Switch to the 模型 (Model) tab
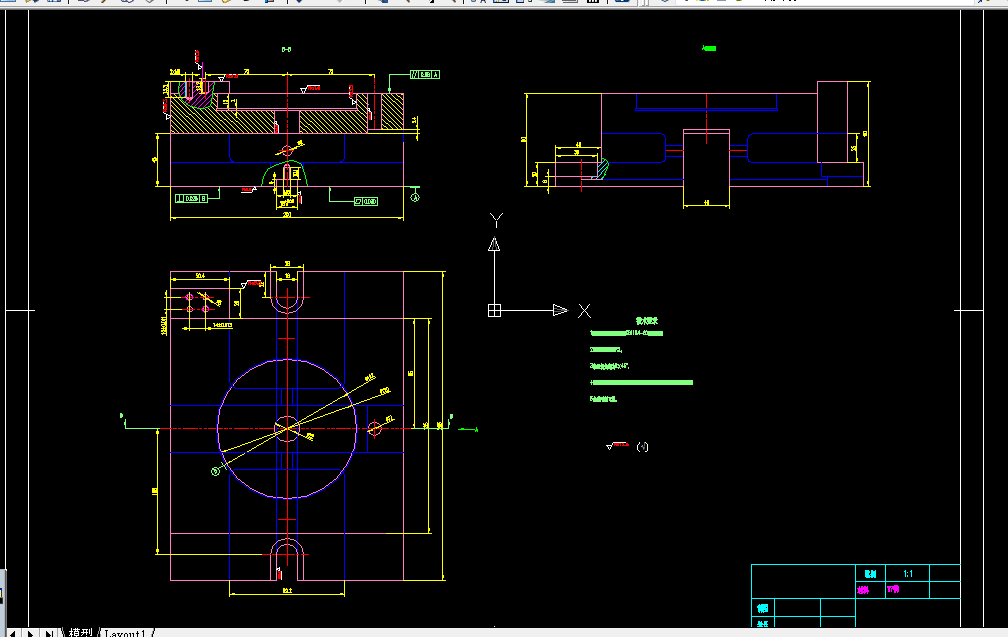Image resolution: width=1008 pixels, height=637 pixels. click(x=80, y=633)
